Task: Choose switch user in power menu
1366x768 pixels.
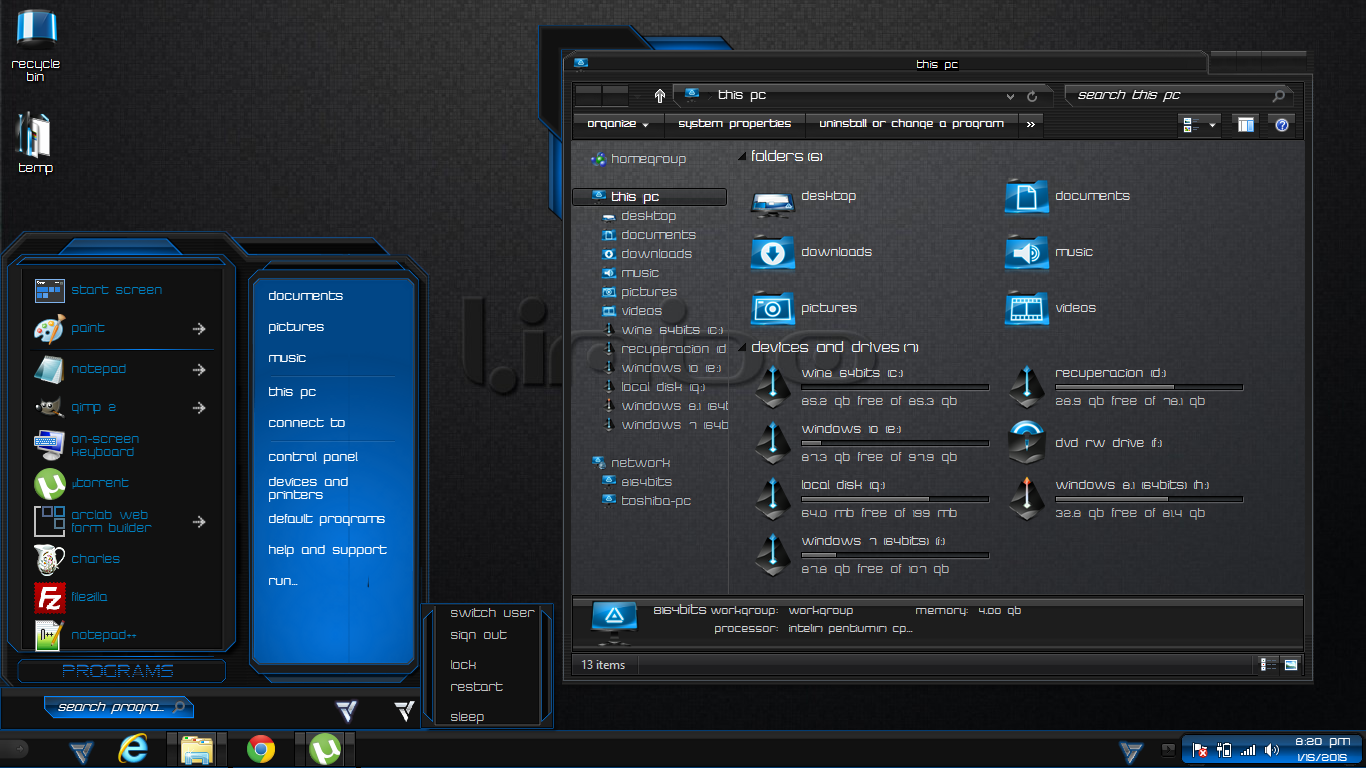Action: pos(492,613)
